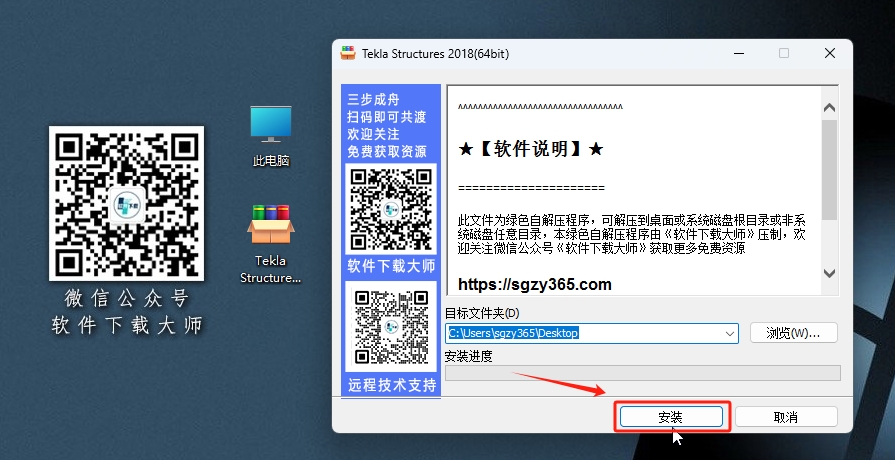
Task: Click the ★【软件说明】★ heading
Action: (531, 150)
